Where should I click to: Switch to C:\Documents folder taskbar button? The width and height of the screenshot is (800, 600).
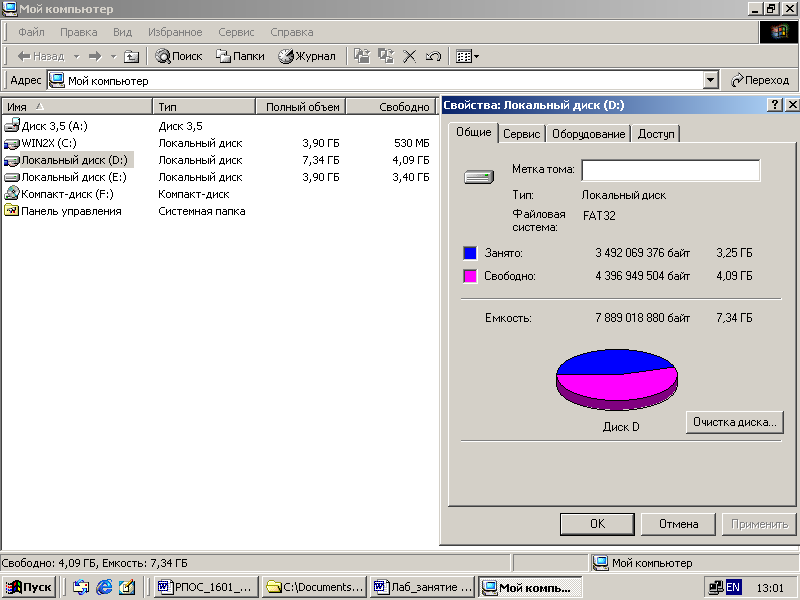pos(315,587)
